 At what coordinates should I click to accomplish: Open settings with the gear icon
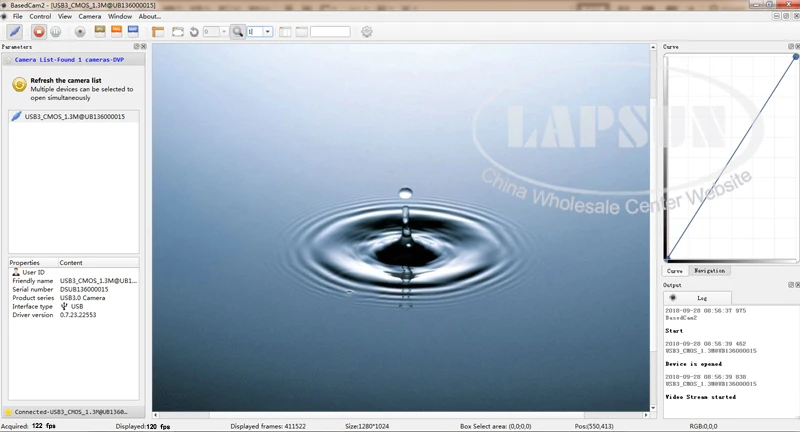(x=367, y=32)
